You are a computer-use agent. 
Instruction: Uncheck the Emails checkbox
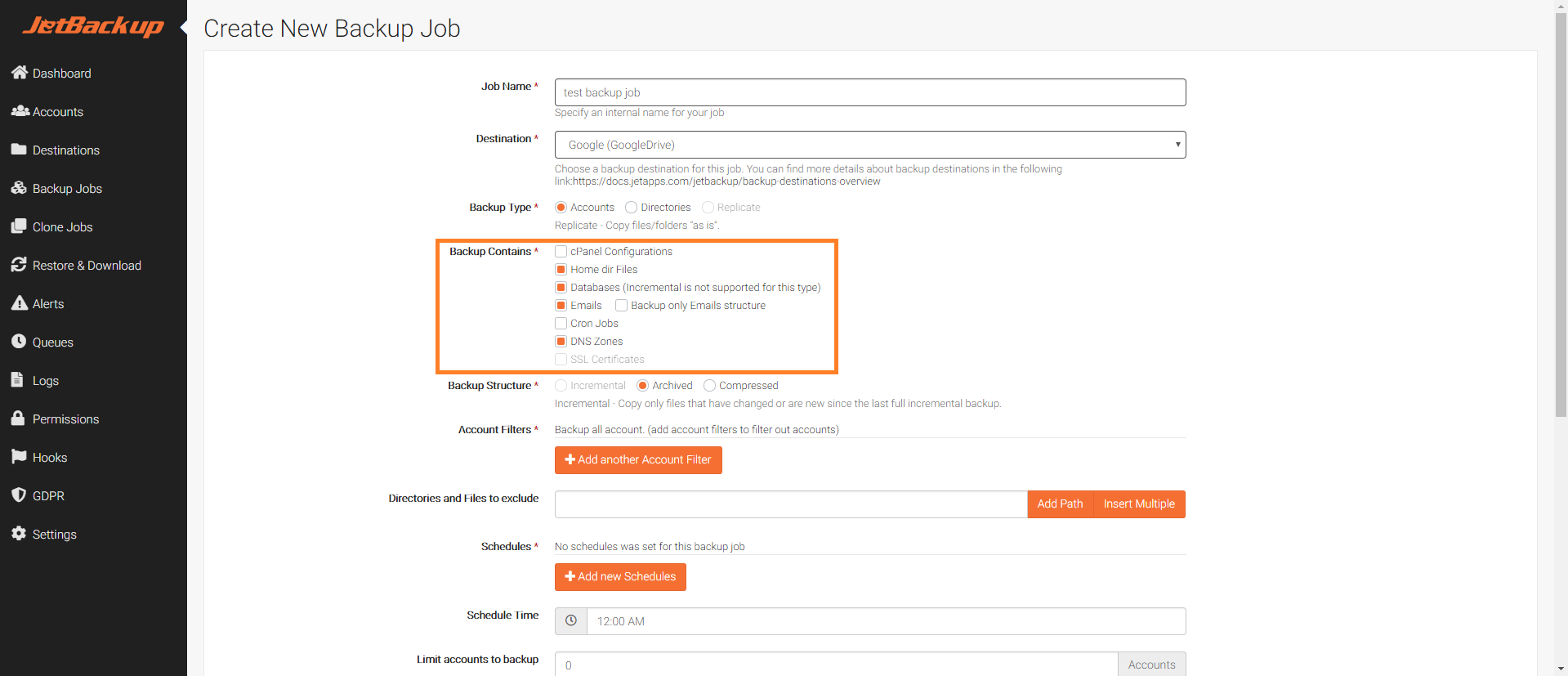561,306
